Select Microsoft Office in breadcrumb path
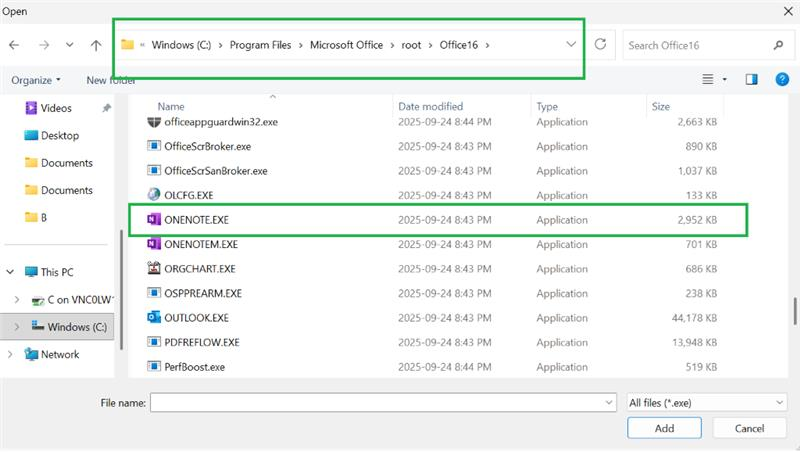The width and height of the screenshot is (800, 452). [346, 45]
